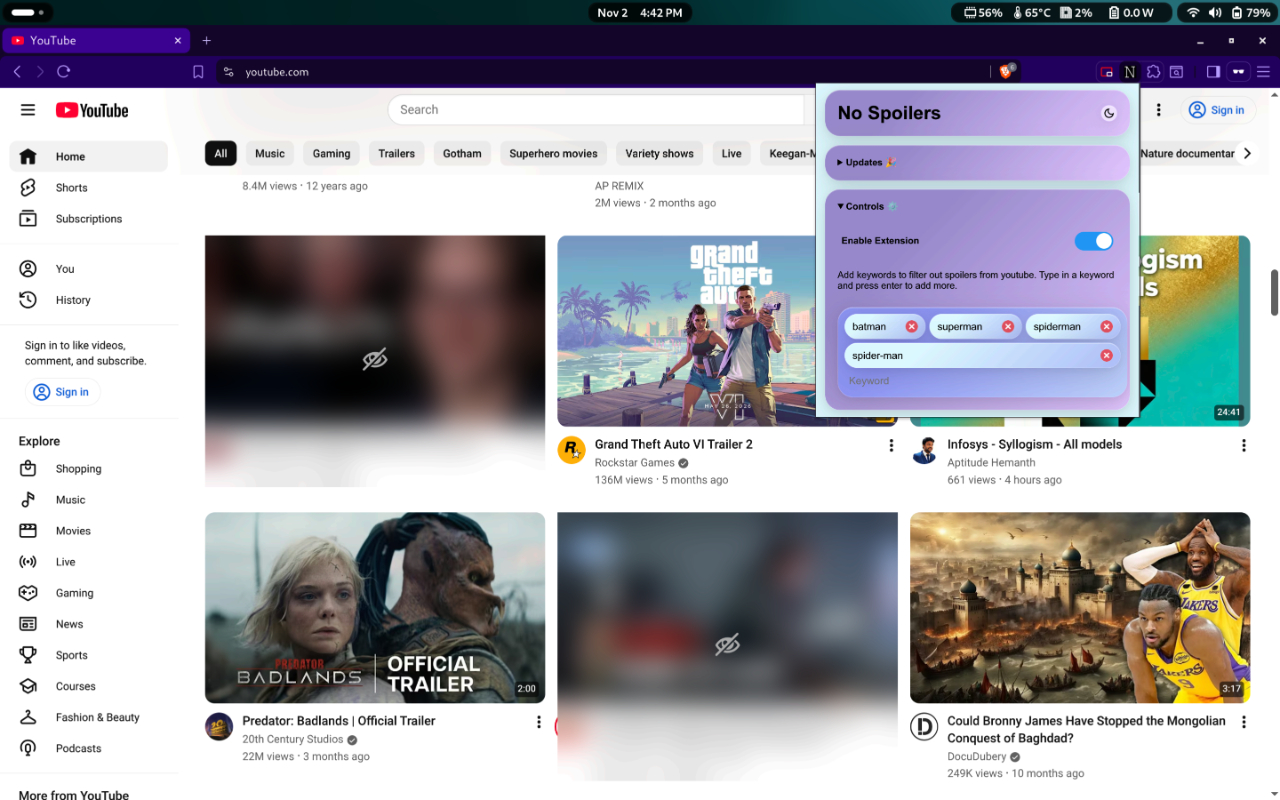The height and width of the screenshot is (800, 1280).
Task: Open Sports in Explore
Action: coord(89,655)
